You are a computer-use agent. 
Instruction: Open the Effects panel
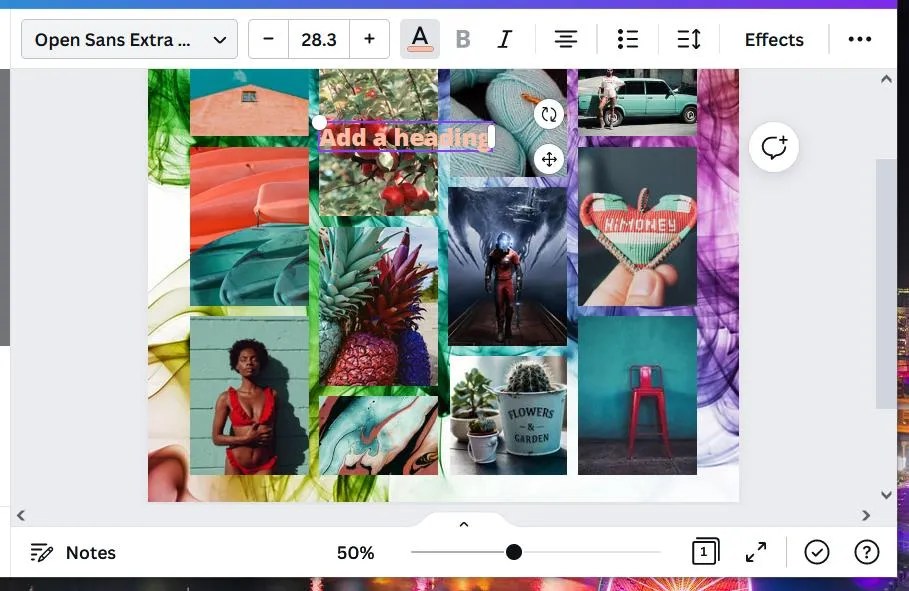(x=773, y=39)
